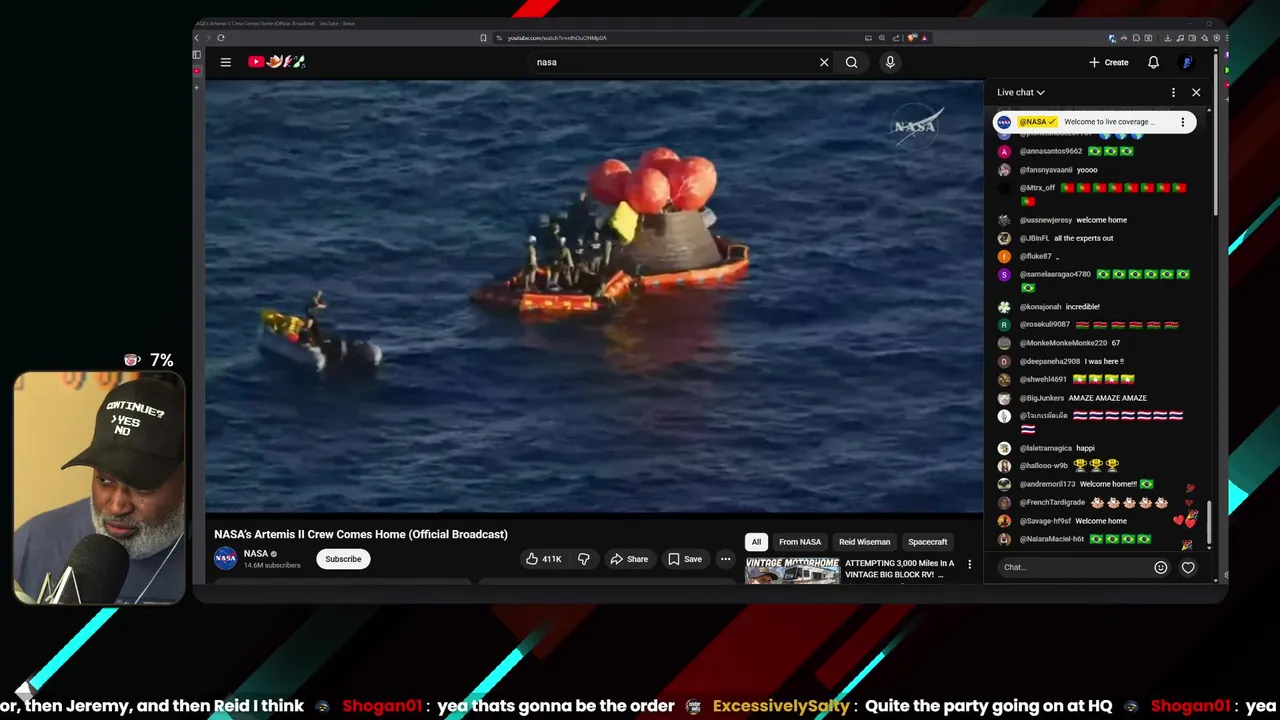1280x720 pixels.
Task: Save the video to a playlist
Action: (x=685, y=559)
